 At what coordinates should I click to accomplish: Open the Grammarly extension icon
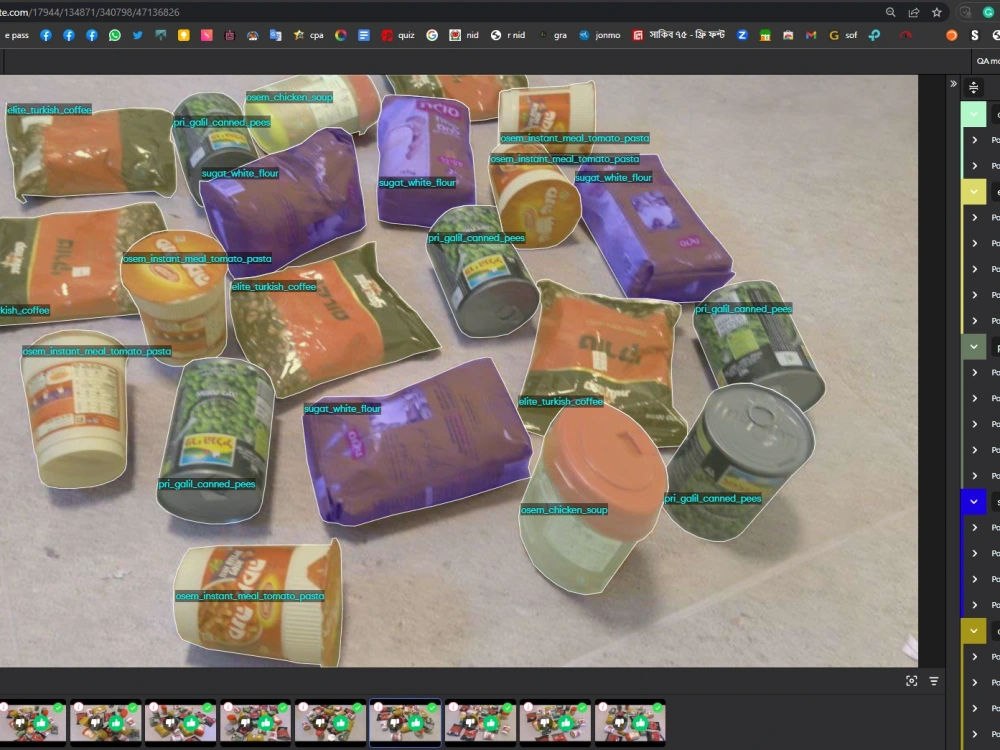988,12
